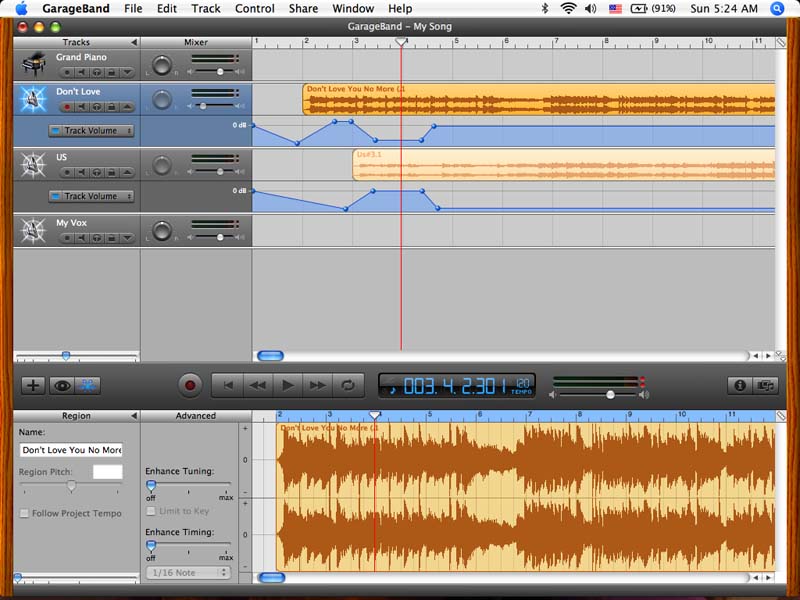Edit the region Name field
Screen dimensions: 800x600
[x=71, y=450]
